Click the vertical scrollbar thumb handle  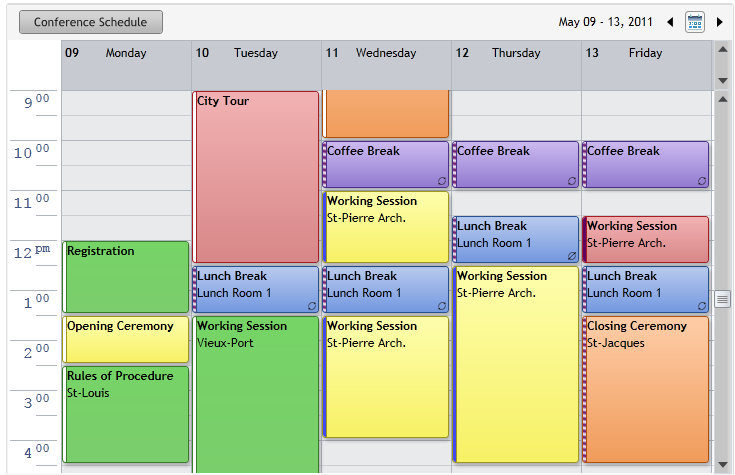click(722, 299)
